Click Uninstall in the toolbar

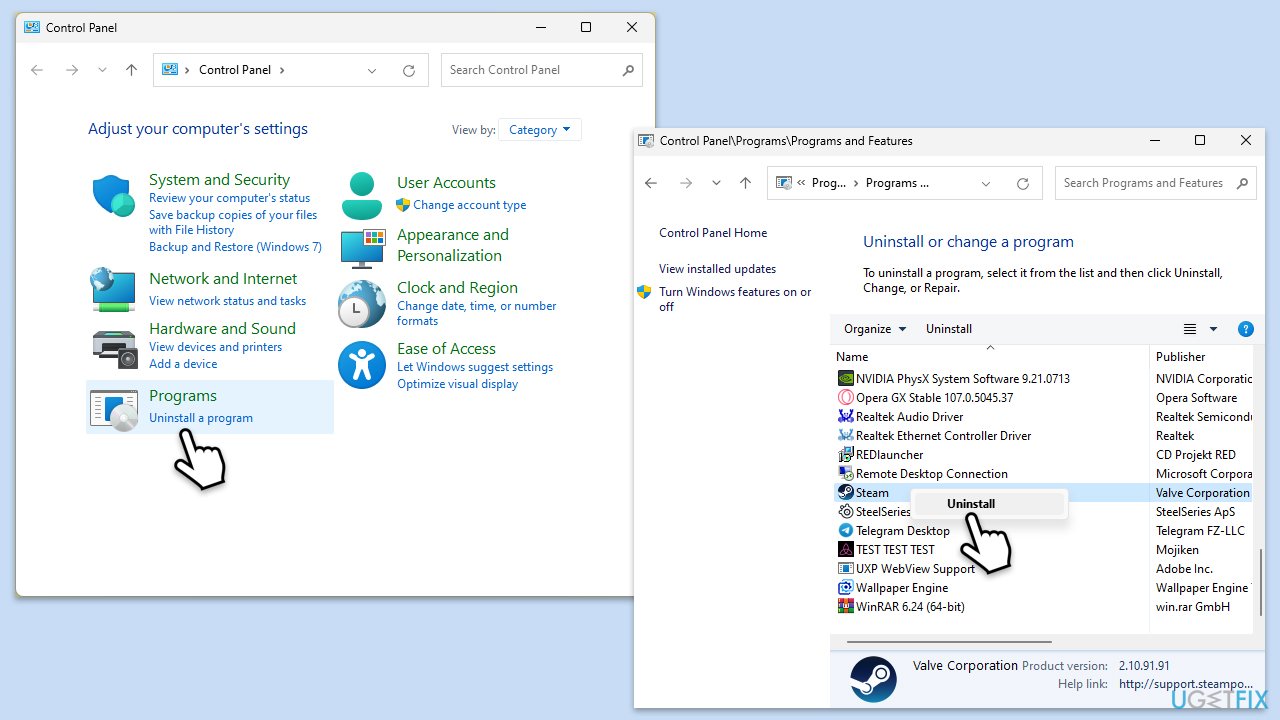click(949, 329)
